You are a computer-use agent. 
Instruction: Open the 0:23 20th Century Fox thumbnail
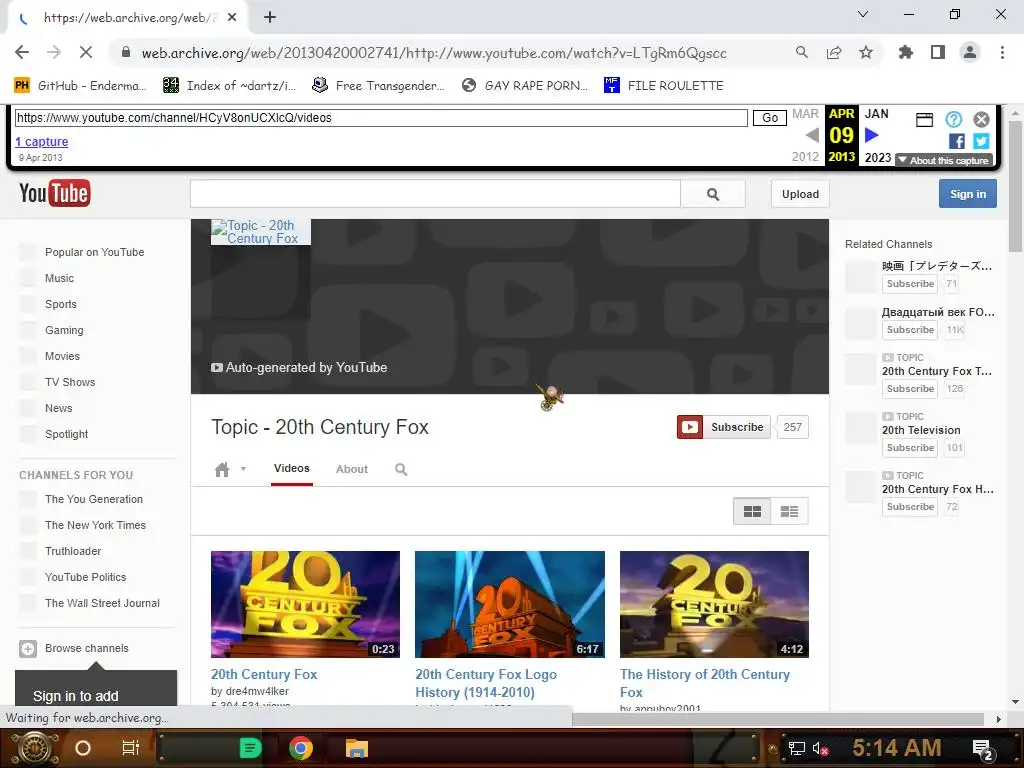(x=305, y=604)
